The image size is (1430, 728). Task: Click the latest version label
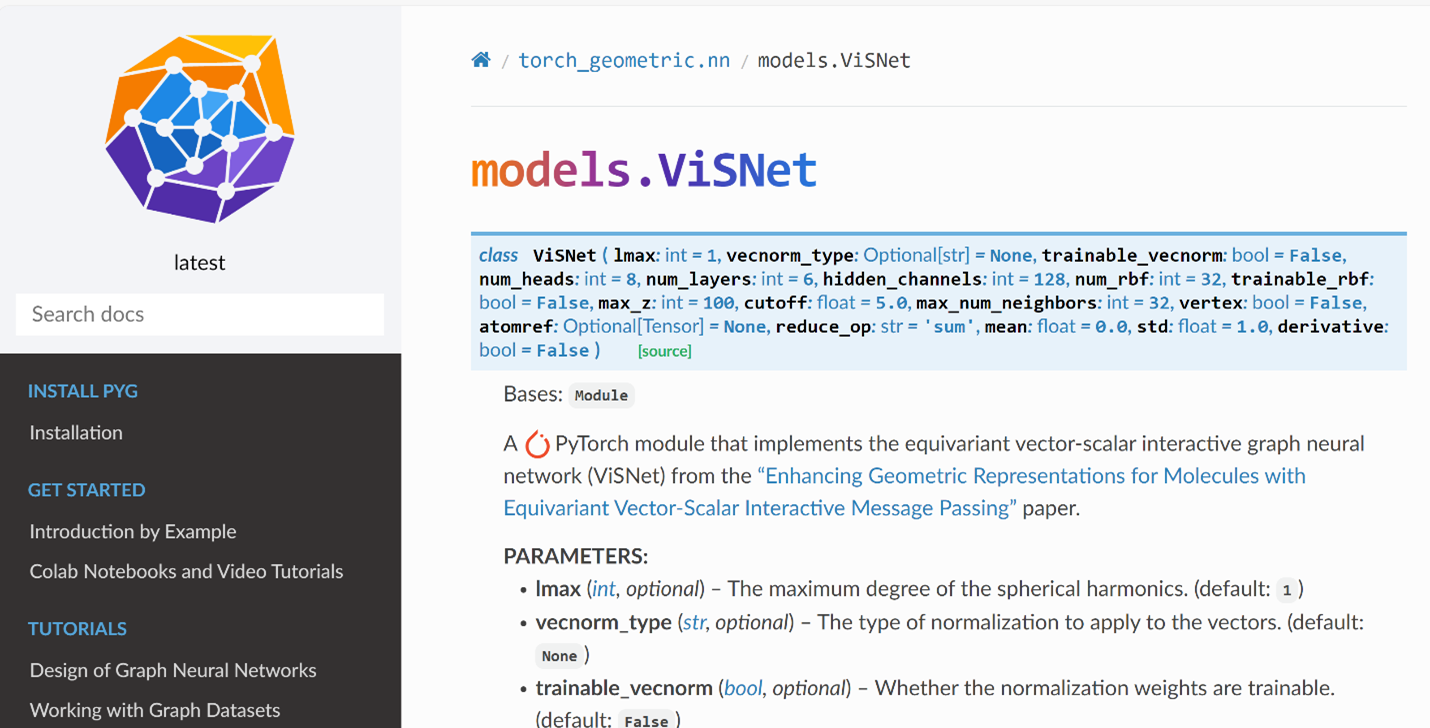199,262
